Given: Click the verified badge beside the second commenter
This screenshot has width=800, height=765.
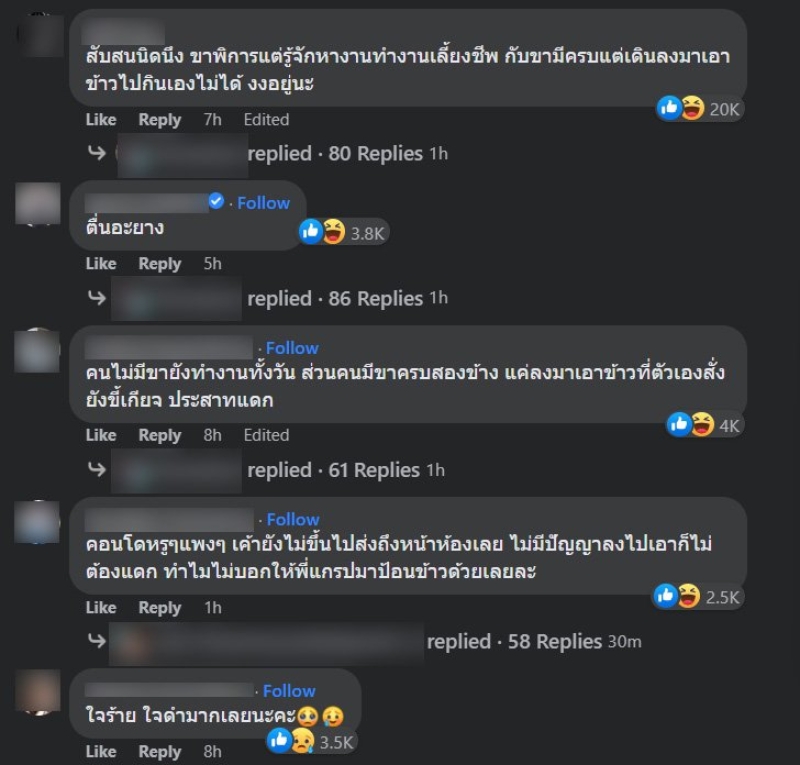Looking at the screenshot, I should tap(216, 201).
